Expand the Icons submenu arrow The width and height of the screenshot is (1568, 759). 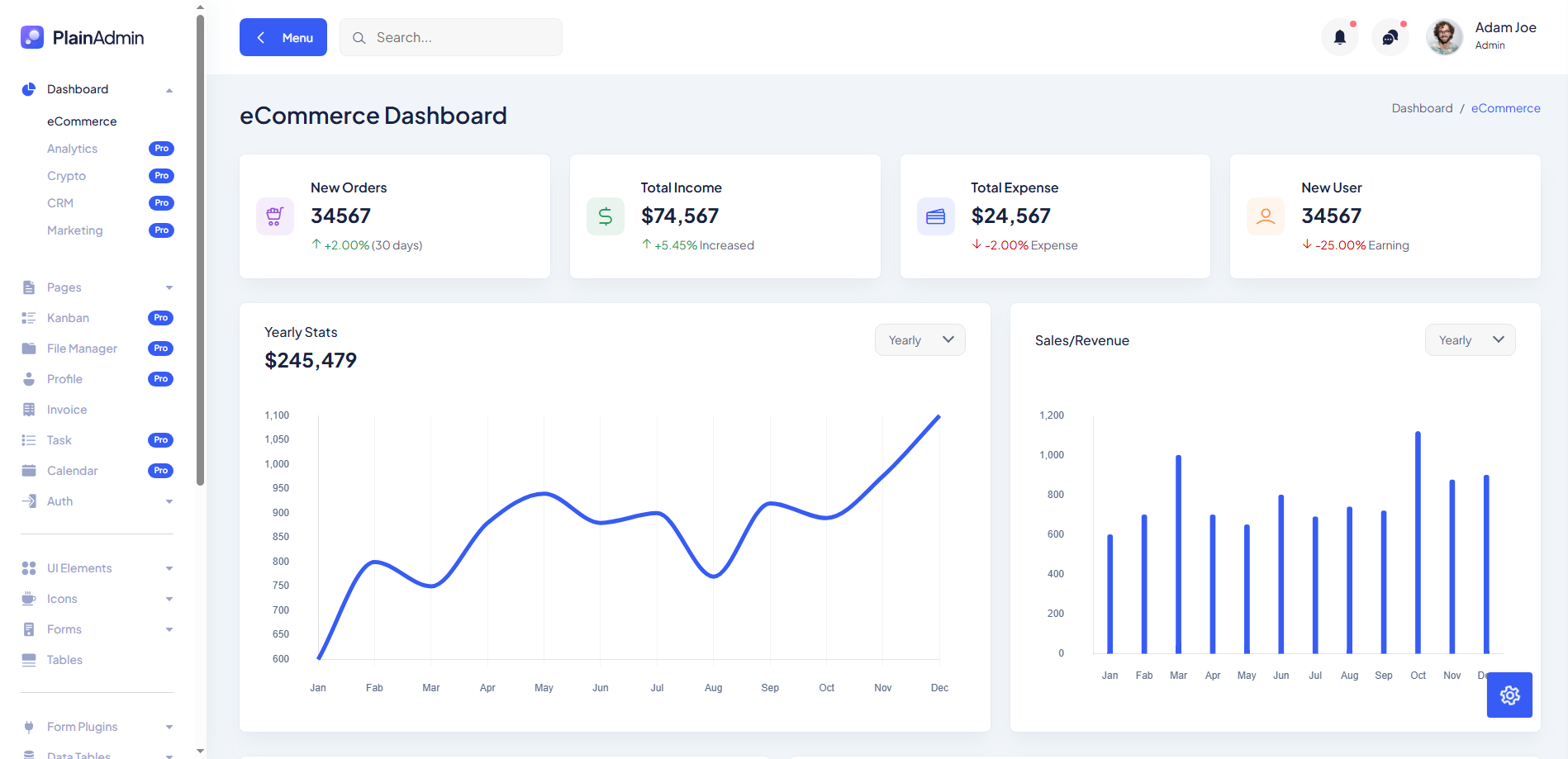(169, 600)
